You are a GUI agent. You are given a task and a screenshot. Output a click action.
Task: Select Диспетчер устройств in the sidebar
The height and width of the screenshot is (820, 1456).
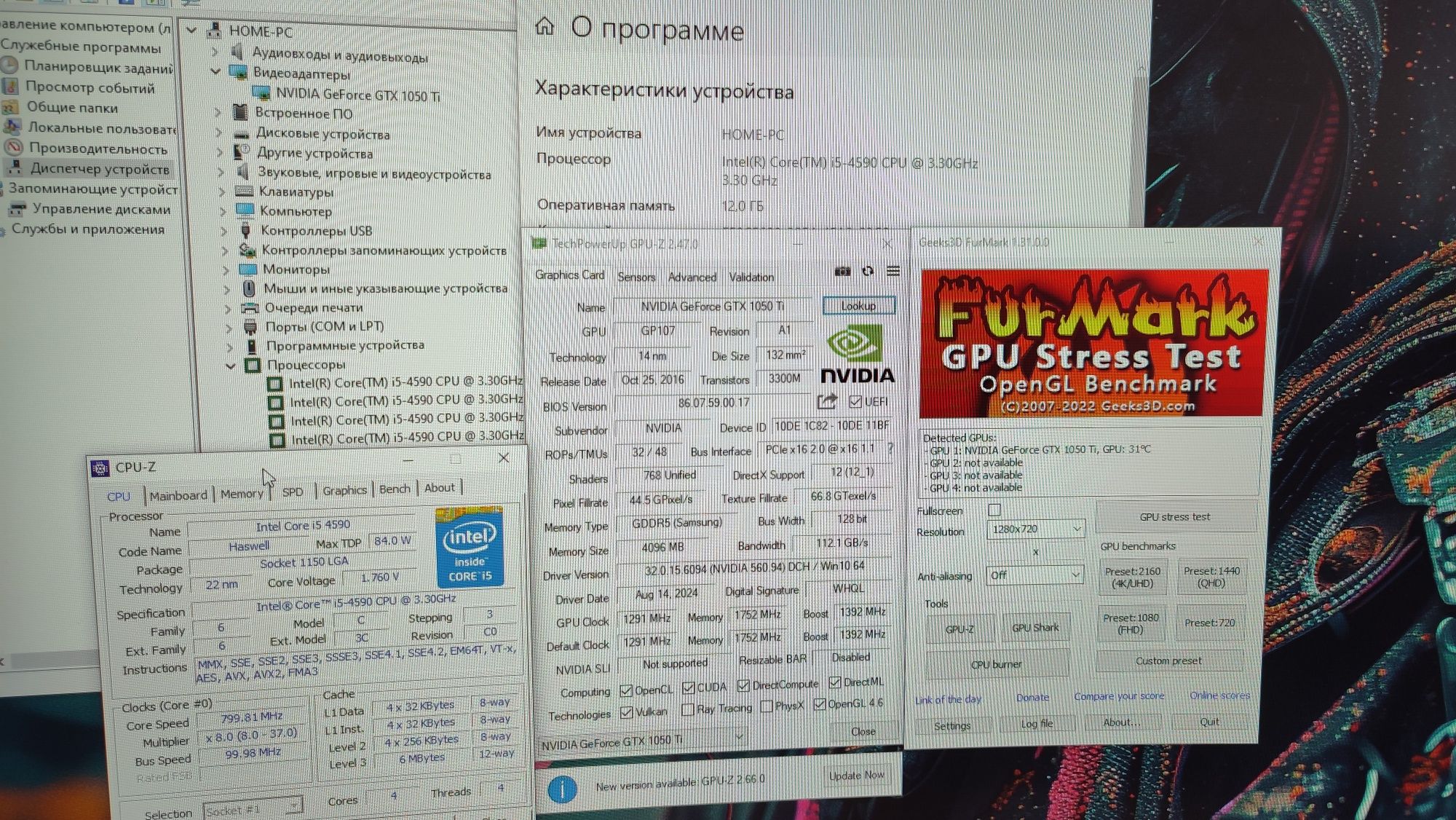[x=100, y=168]
